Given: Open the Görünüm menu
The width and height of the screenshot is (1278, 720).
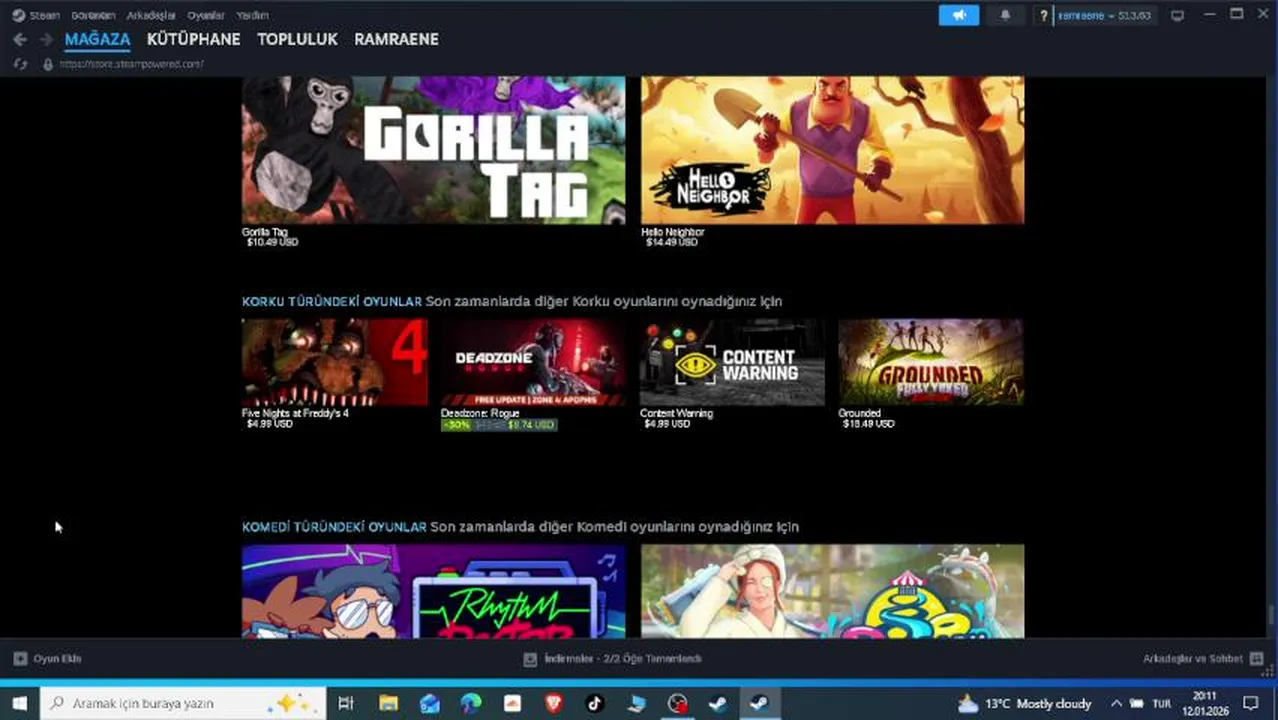Looking at the screenshot, I should pos(93,15).
